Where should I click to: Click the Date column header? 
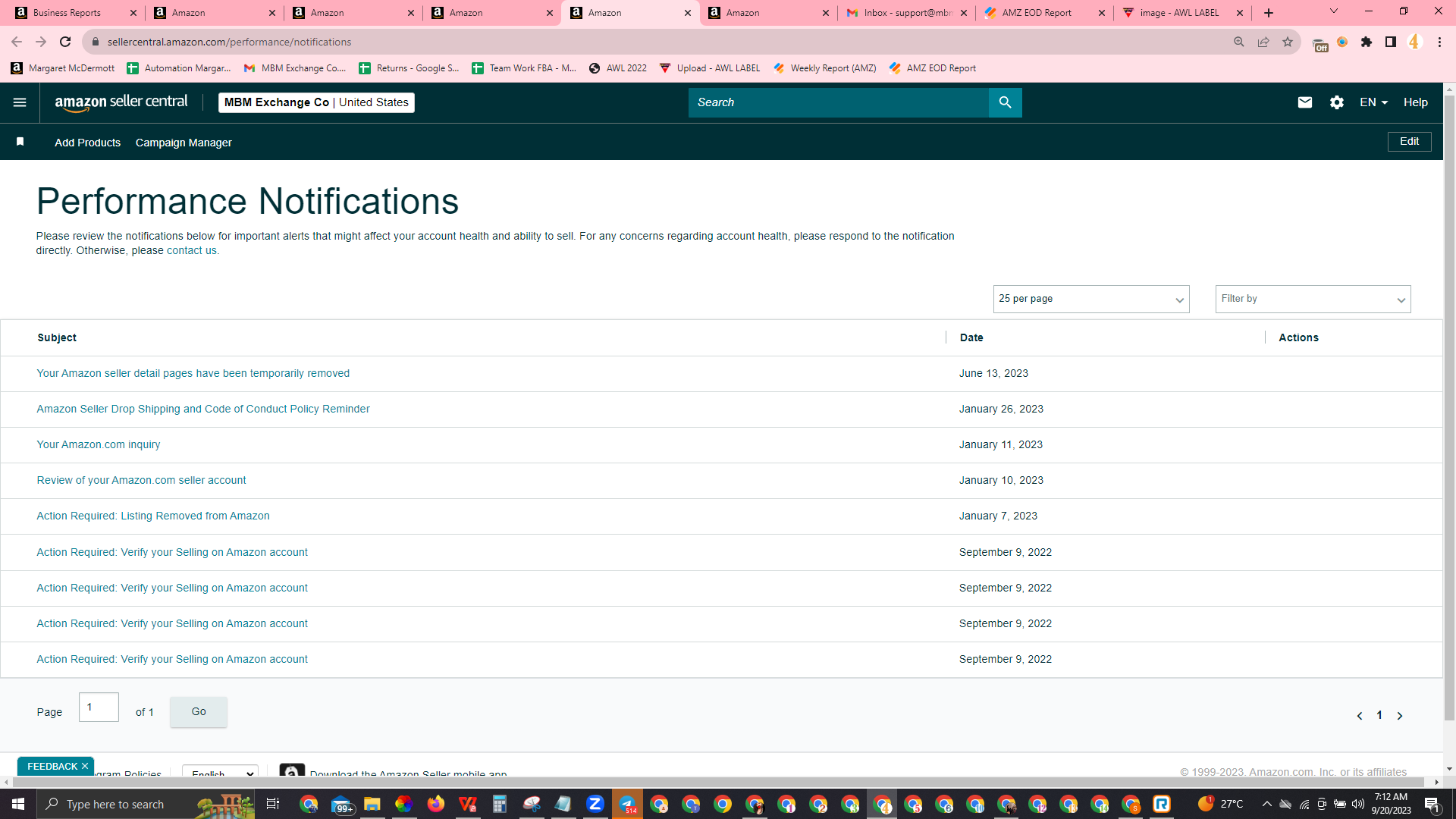point(971,337)
